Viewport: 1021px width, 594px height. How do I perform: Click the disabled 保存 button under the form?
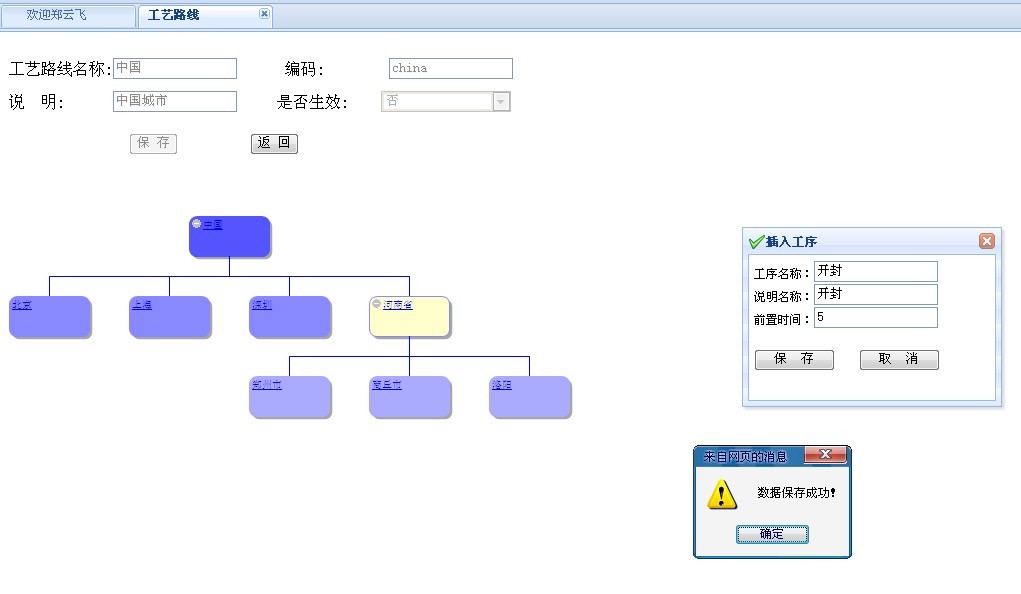(x=153, y=143)
